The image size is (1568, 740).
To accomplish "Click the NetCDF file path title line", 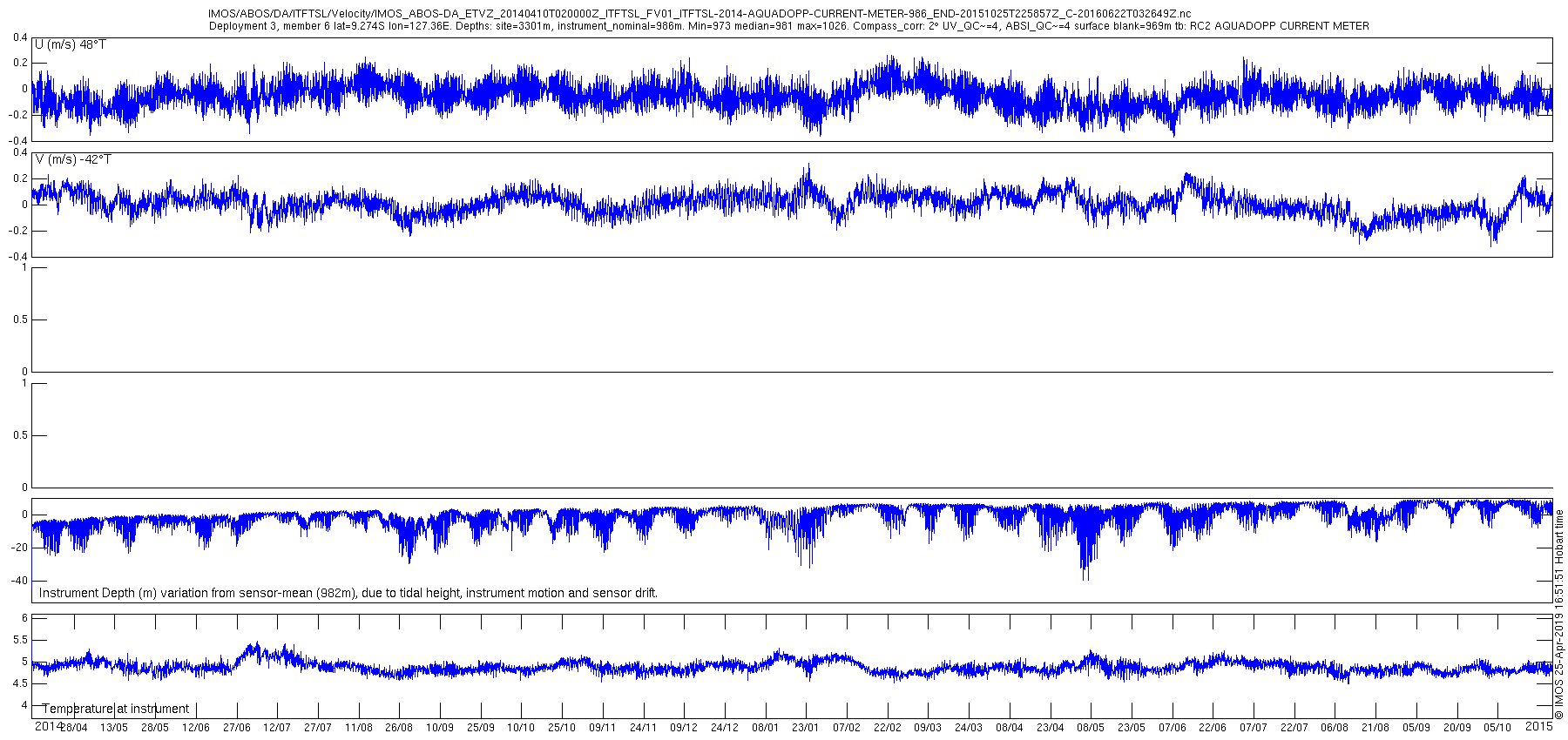I will point(700,14).
